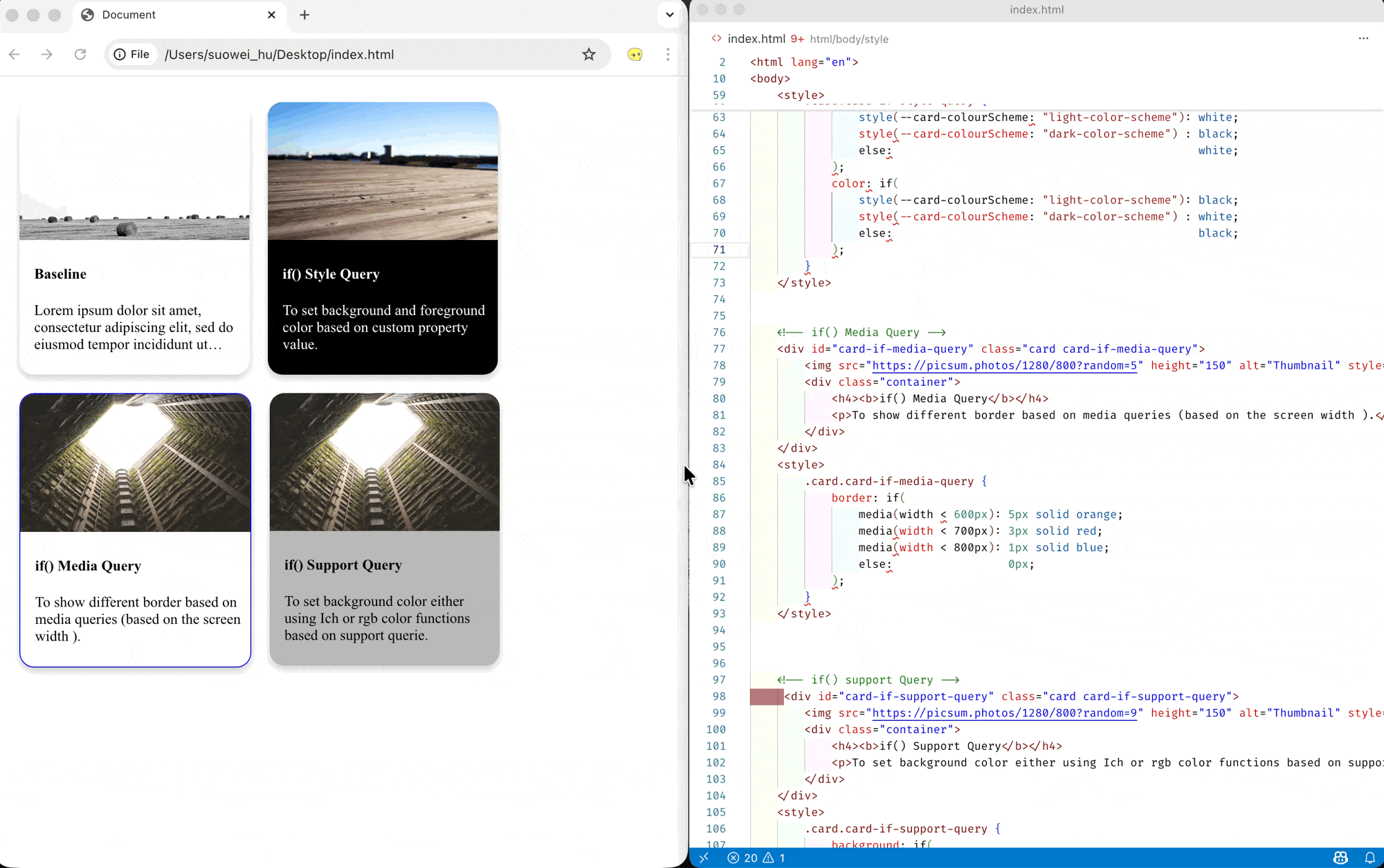This screenshot has width=1384, height=868.
Task: Click the browser reload page icon
Action: point(80,54)
